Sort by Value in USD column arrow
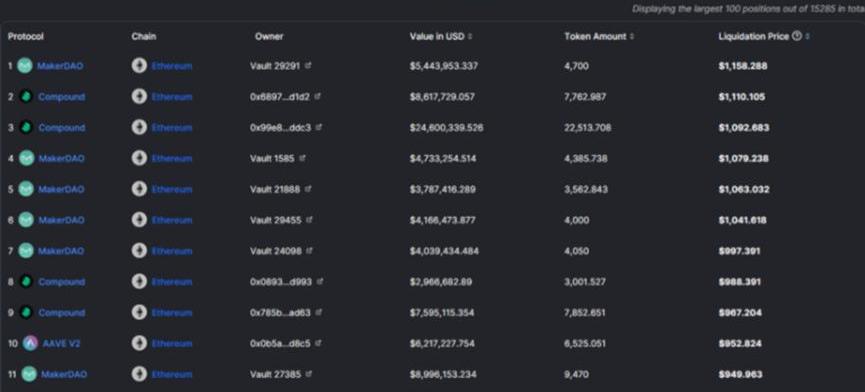865x392 pixels. click(469, 36)
